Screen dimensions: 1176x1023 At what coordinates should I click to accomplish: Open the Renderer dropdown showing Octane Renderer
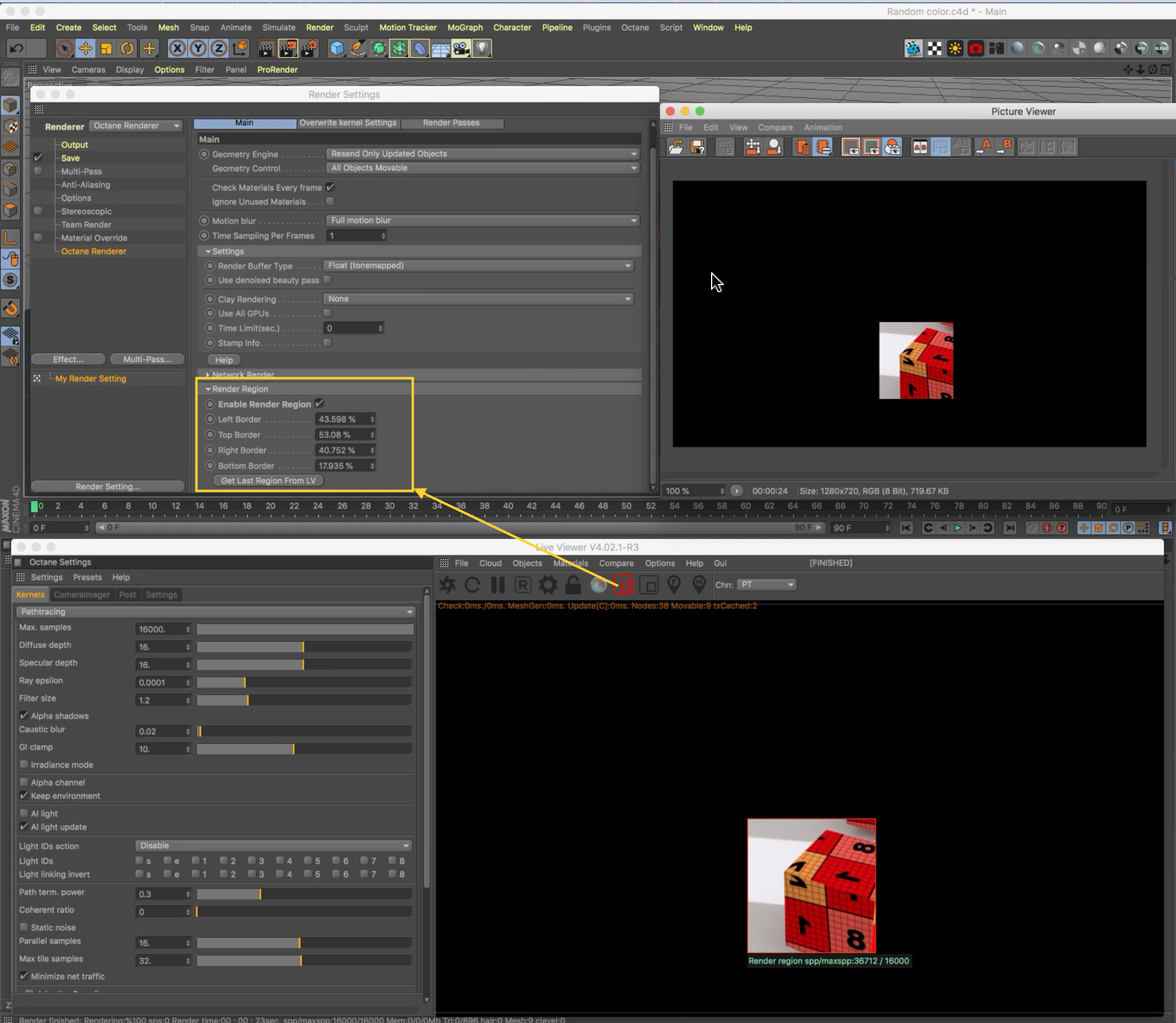tap(136, 126)
